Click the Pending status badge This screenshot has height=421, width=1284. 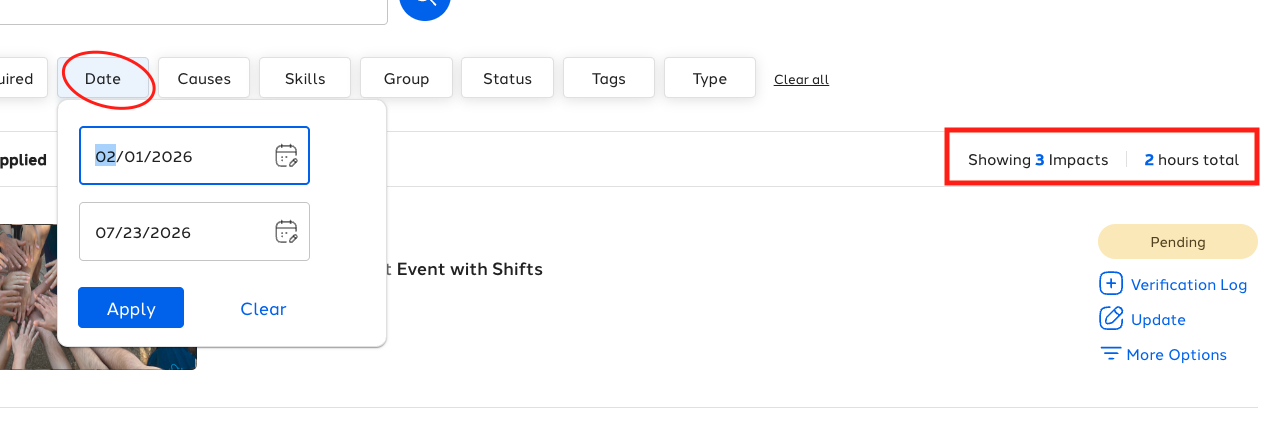coord(1178,242)
